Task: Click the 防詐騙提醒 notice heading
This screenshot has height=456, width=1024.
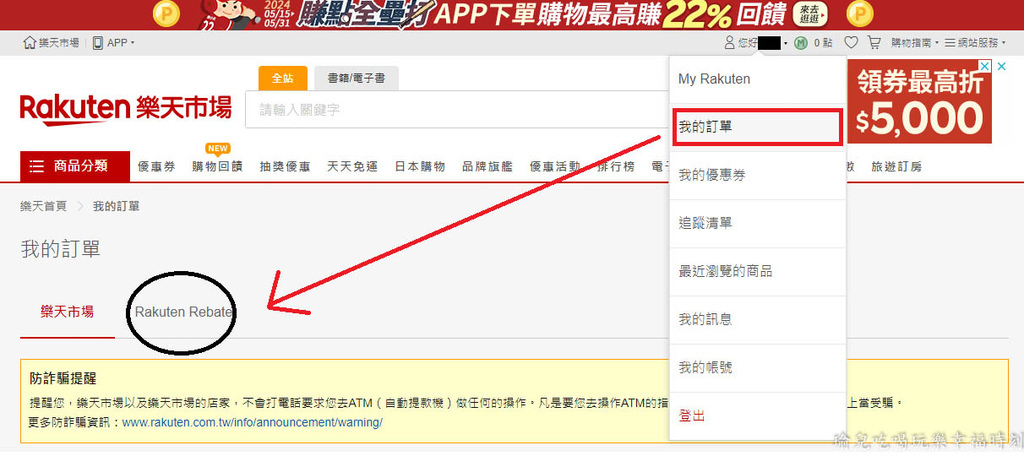Action: (63, 380)
